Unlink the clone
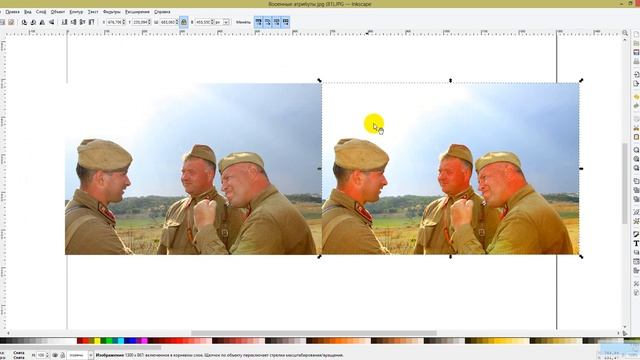The width and height of the screenshot is (640, 360). point(636,199)
